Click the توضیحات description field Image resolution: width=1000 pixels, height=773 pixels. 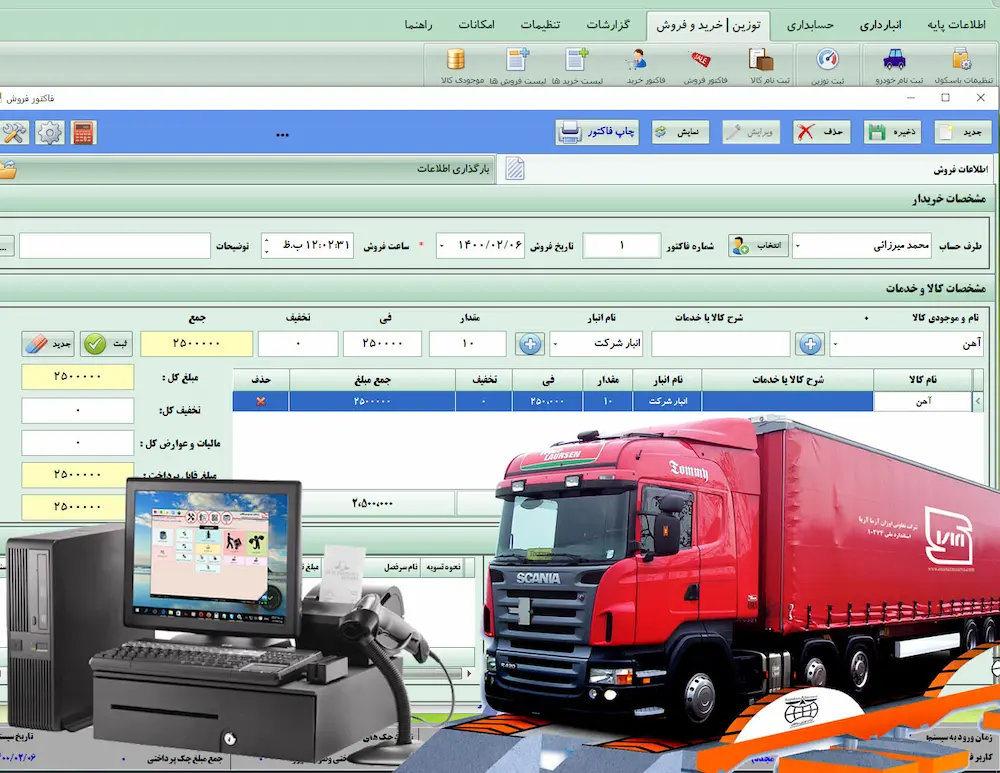tap(115, 246)
